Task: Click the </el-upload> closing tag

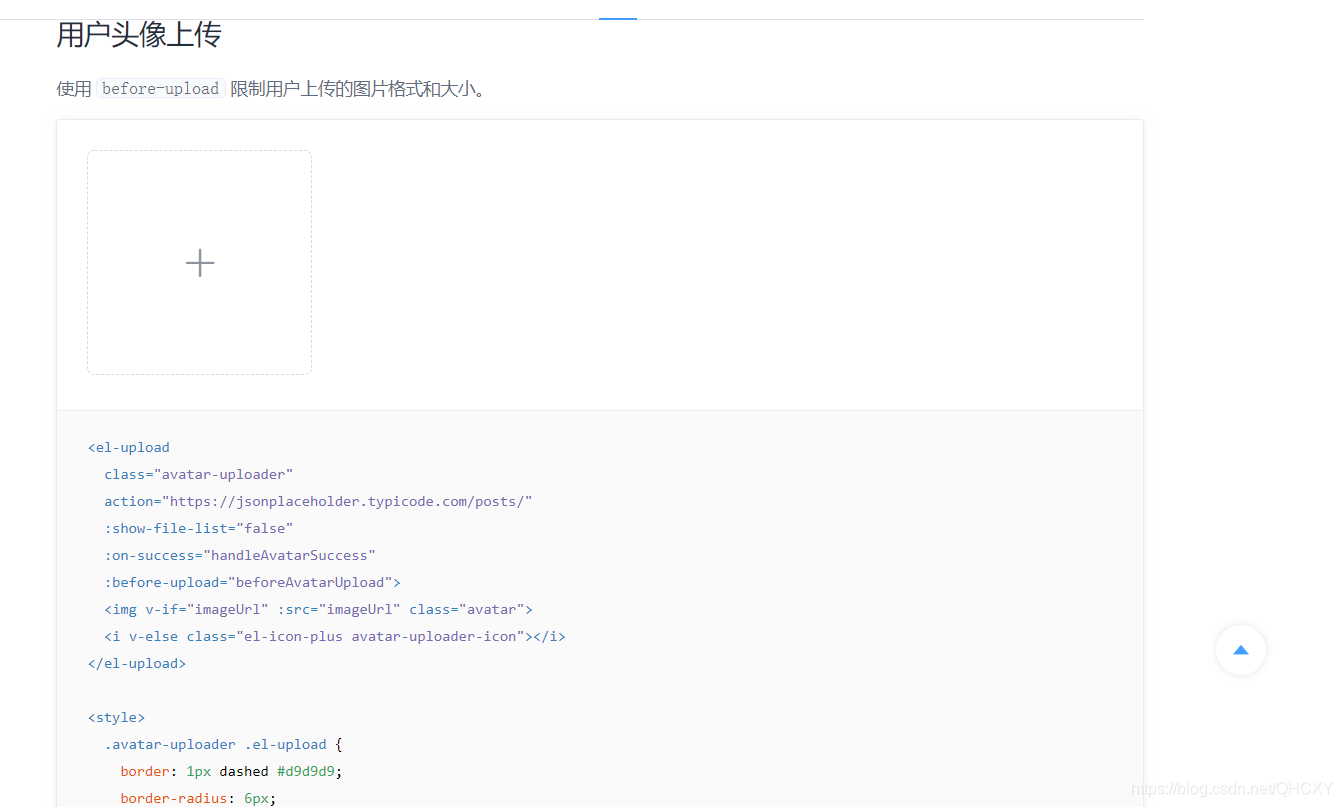Action: [137, 663]
